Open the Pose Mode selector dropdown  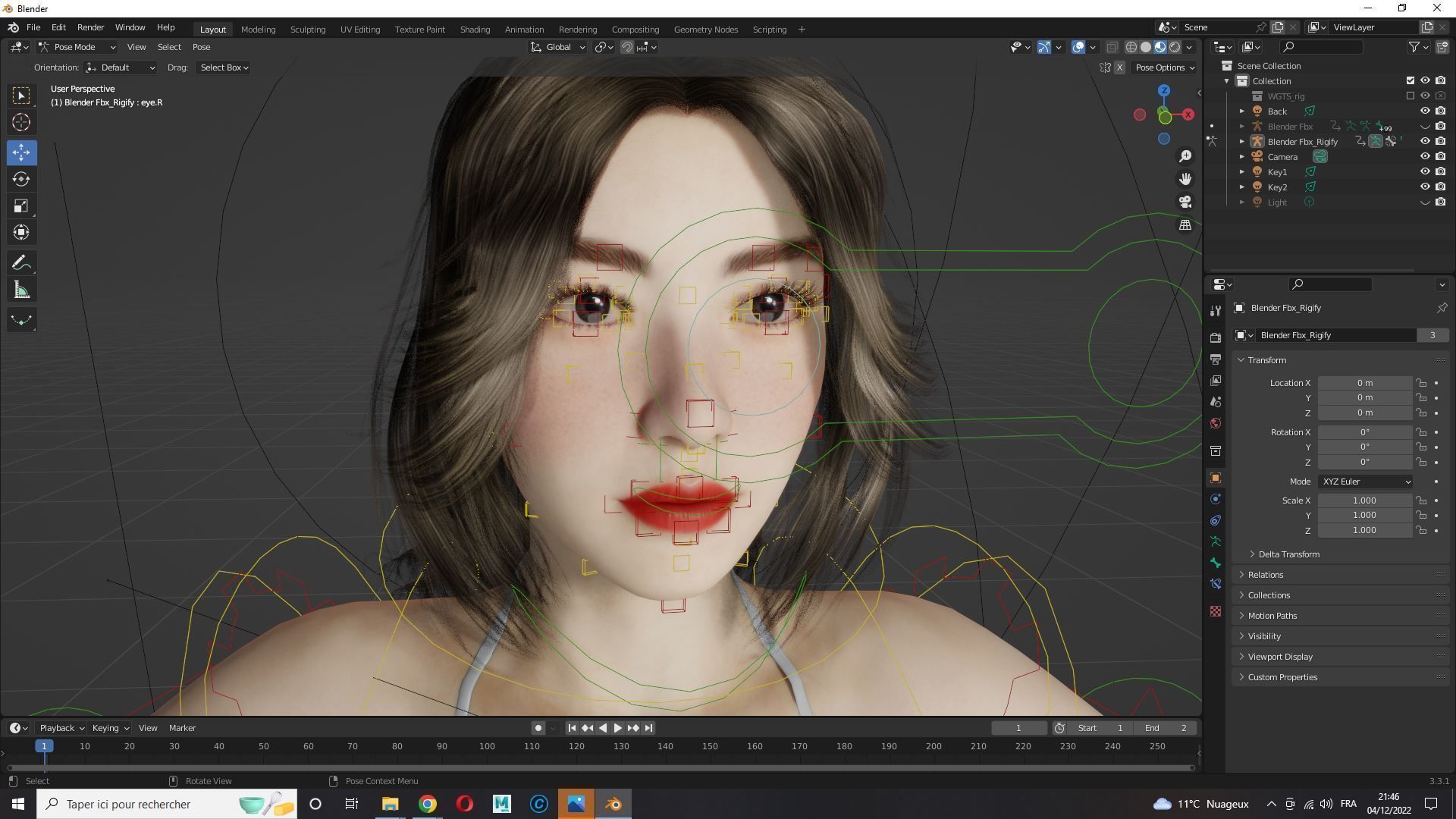tap(76, 47)
